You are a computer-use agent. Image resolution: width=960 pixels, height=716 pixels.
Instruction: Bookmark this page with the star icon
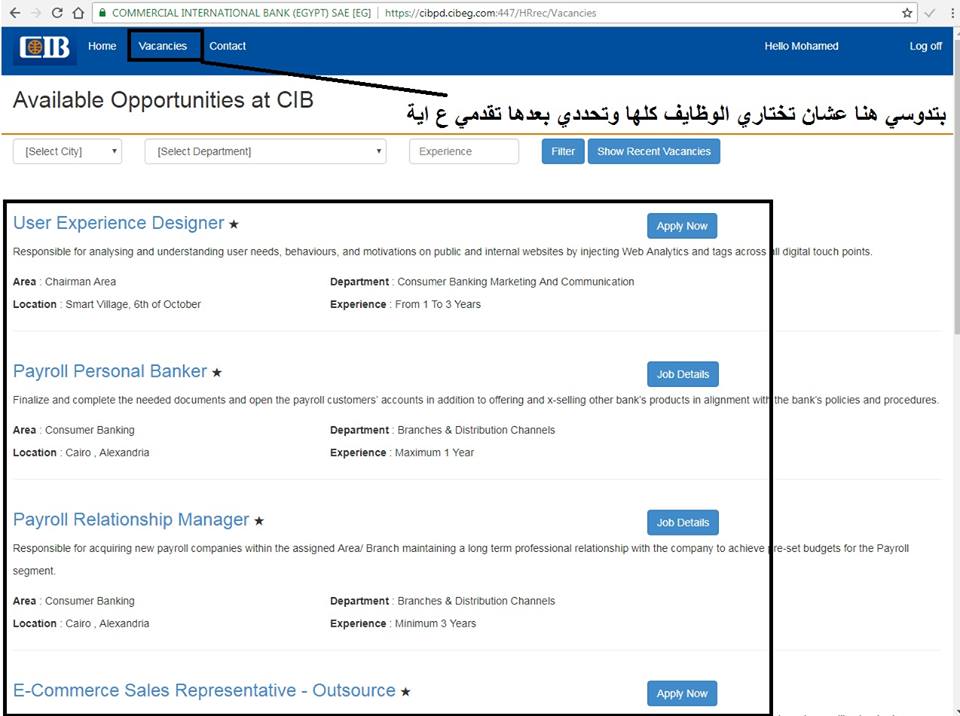(907, 13)
